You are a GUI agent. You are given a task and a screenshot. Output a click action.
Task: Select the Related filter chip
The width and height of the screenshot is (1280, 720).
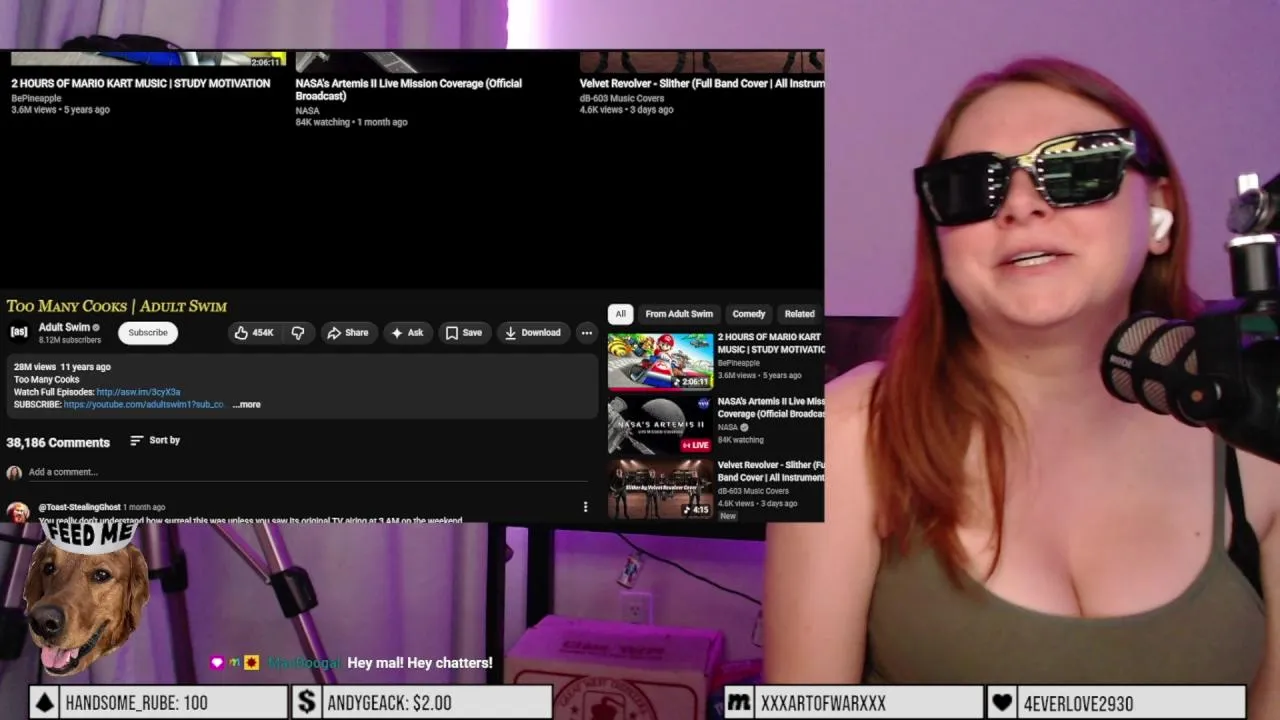(x=799, y=314)
